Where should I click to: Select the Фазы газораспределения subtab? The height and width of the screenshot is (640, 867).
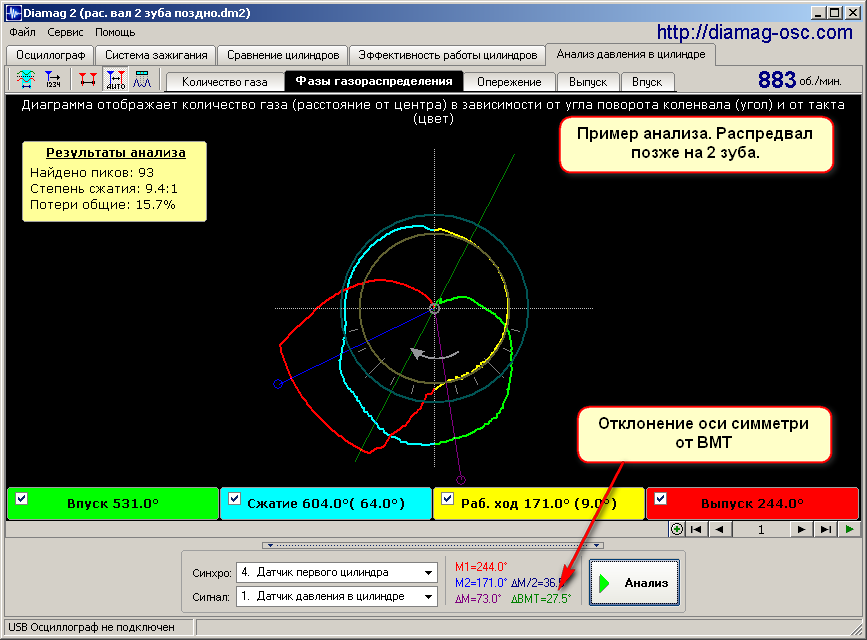374,81
